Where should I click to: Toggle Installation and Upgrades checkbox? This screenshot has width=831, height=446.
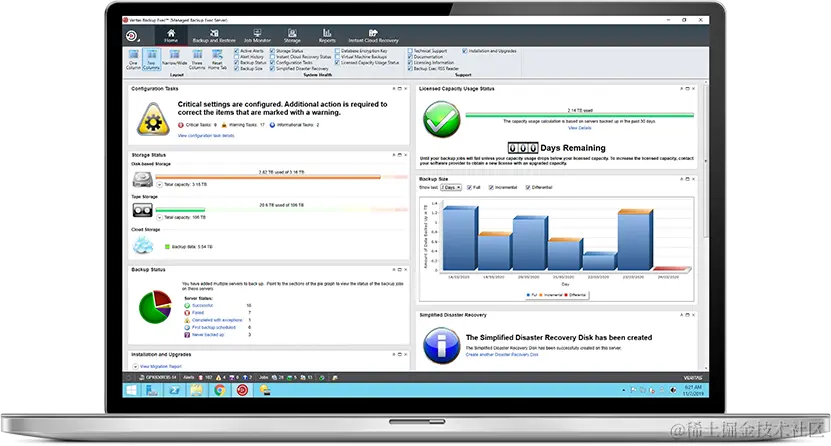coord(465,51)
